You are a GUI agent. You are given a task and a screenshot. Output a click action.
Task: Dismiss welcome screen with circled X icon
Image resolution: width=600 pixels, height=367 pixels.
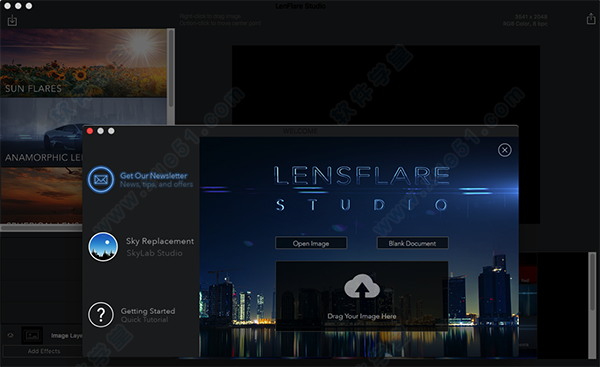(x=504, y=150)
